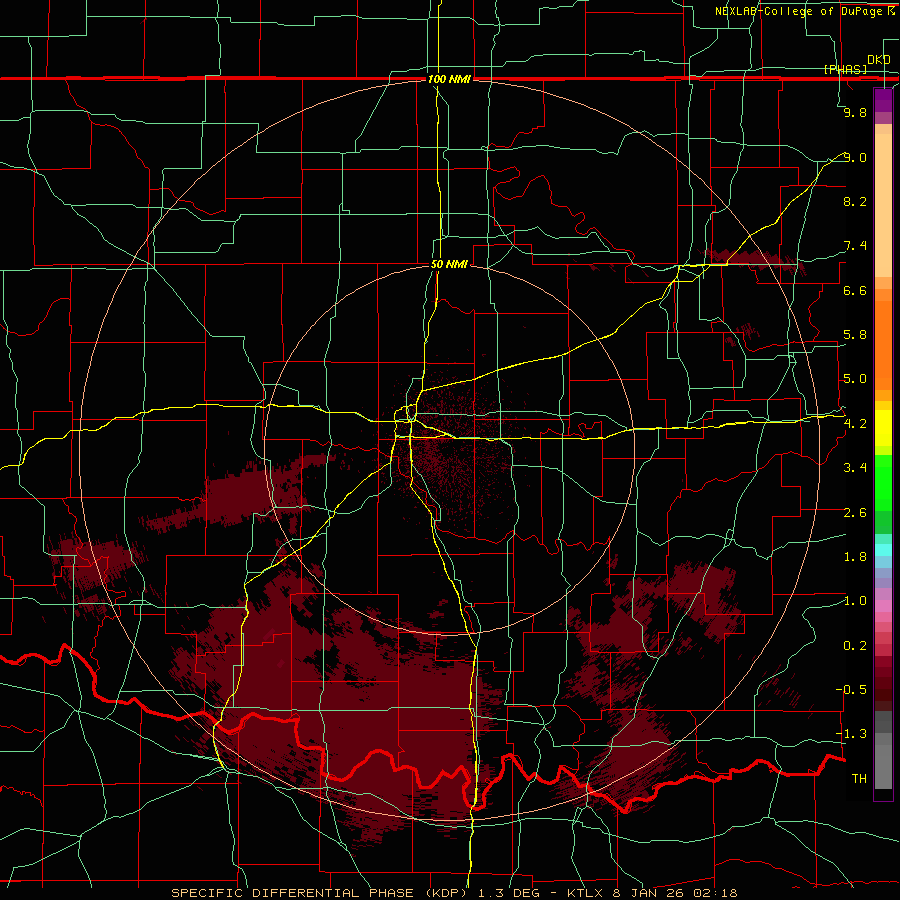Viewport: 900px width, 900px height.
Task: Pick the pink segment of the color bar
Action: pyautogui.click(x=883, y=606)
